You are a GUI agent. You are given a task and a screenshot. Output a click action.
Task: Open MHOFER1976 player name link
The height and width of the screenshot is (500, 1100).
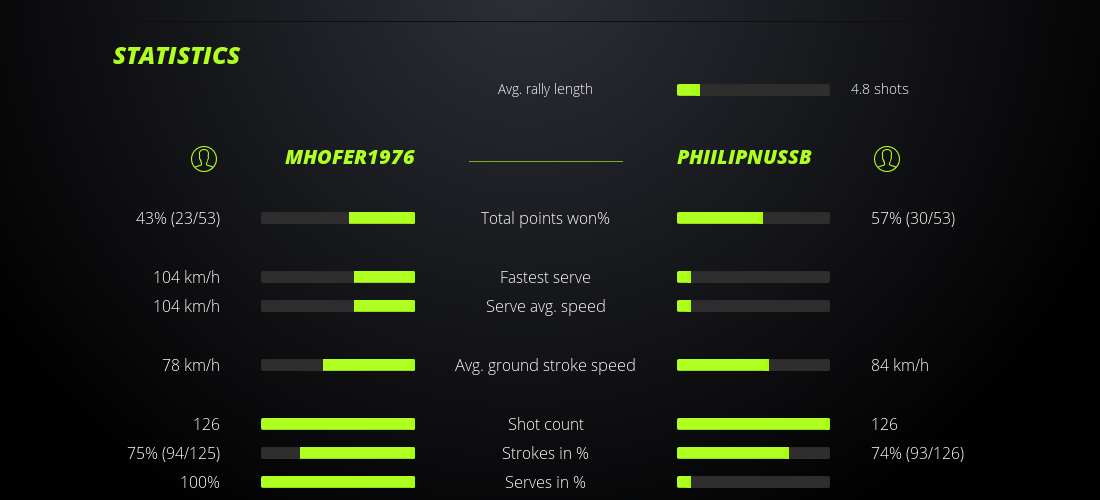click(x=350, y=158)
